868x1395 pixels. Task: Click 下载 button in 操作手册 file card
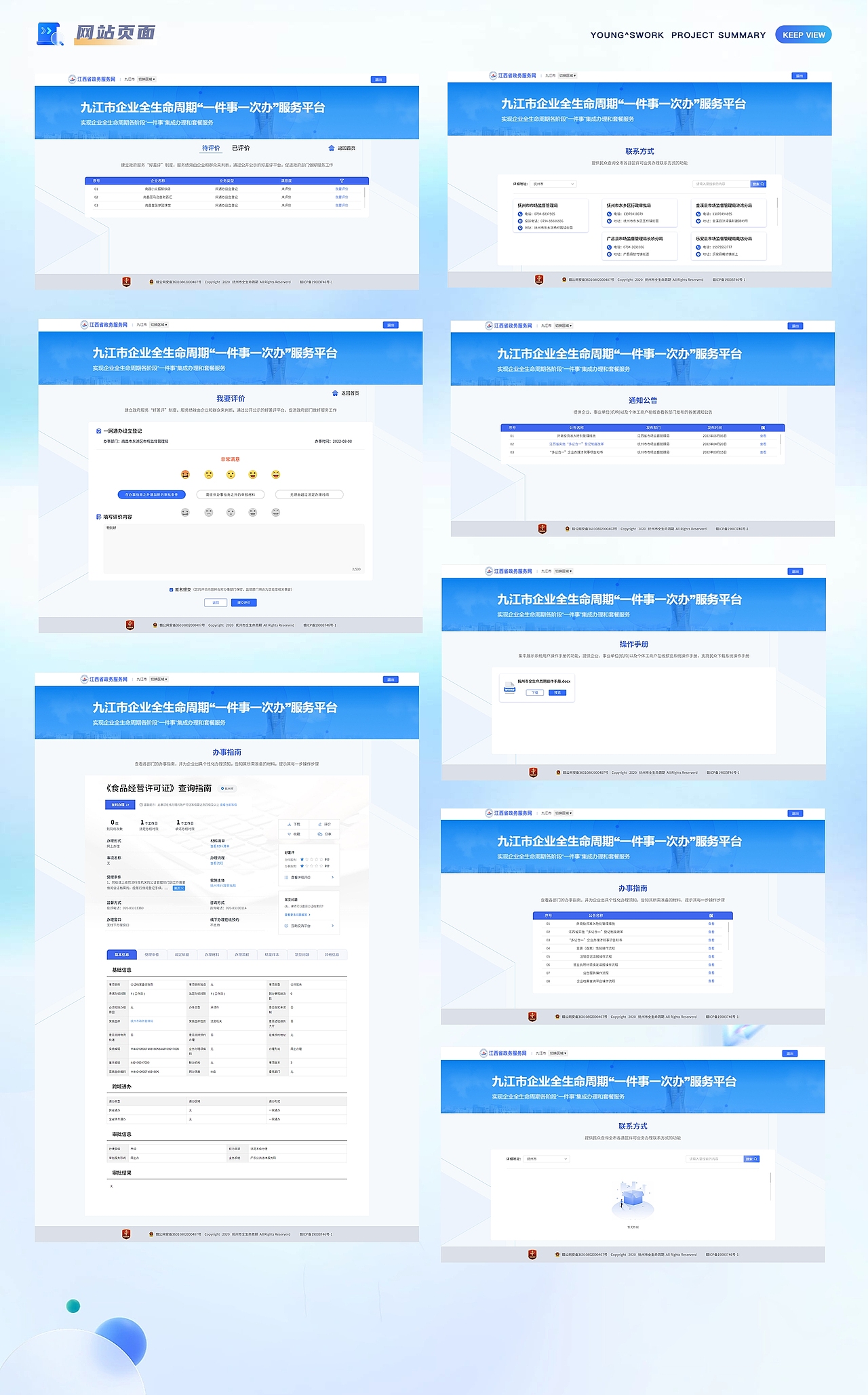(x=534, y=692)
